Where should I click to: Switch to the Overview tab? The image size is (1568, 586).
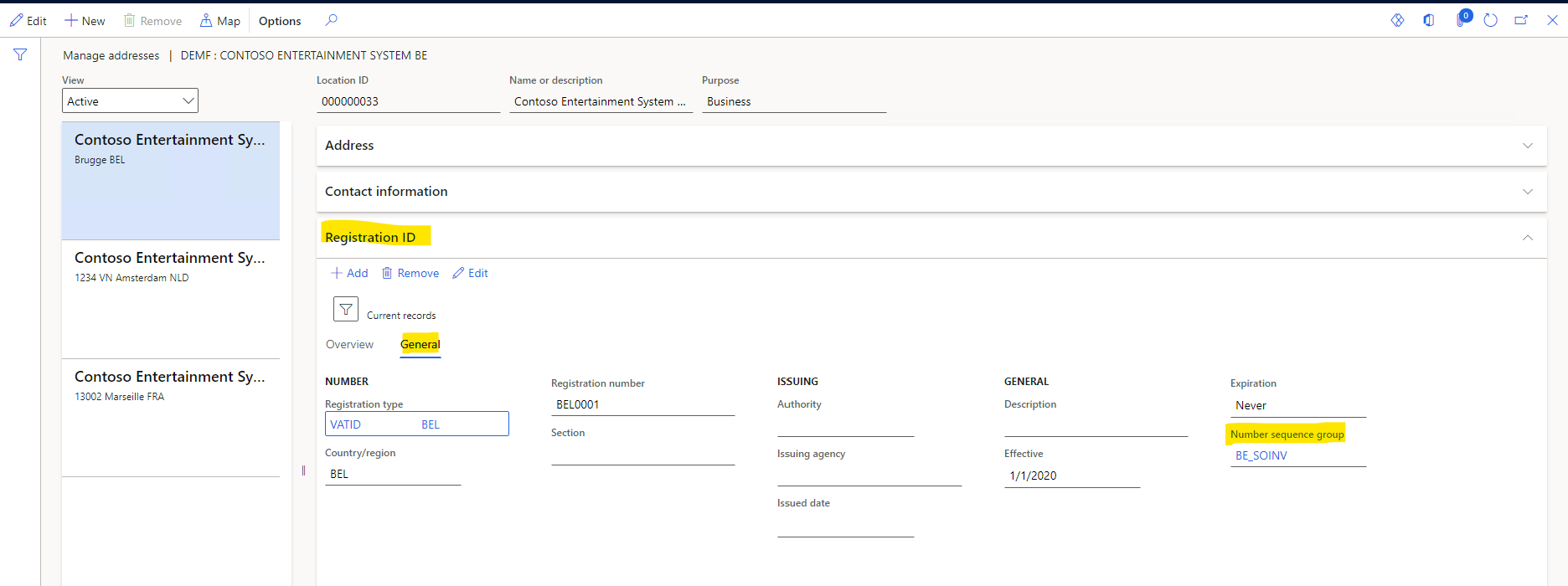[349, 344]
